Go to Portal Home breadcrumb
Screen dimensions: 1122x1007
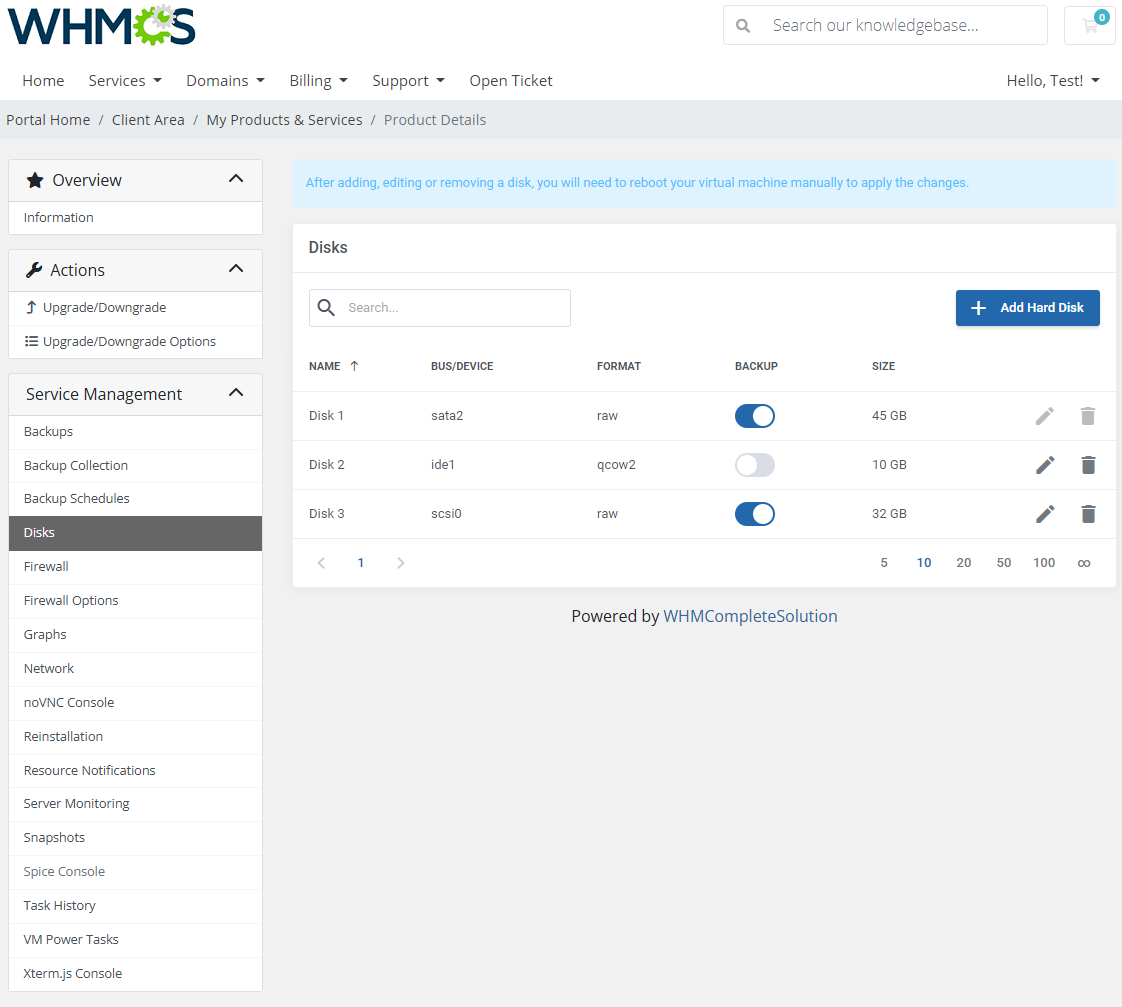pyautogui.click(x=48, y=120)
